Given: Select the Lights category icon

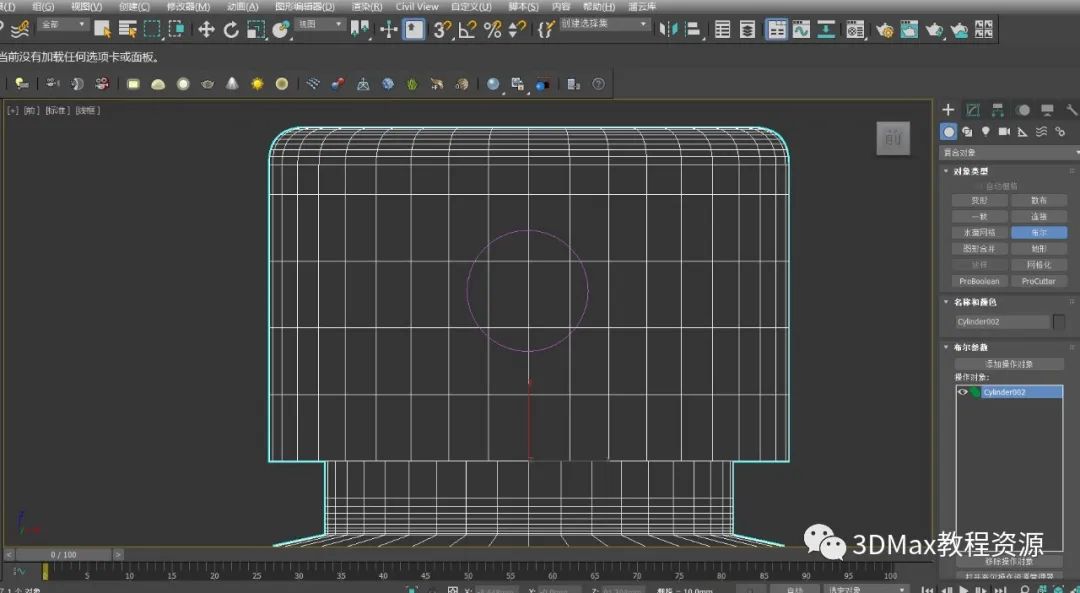Looking at the screenshot, I should (986, 132).
